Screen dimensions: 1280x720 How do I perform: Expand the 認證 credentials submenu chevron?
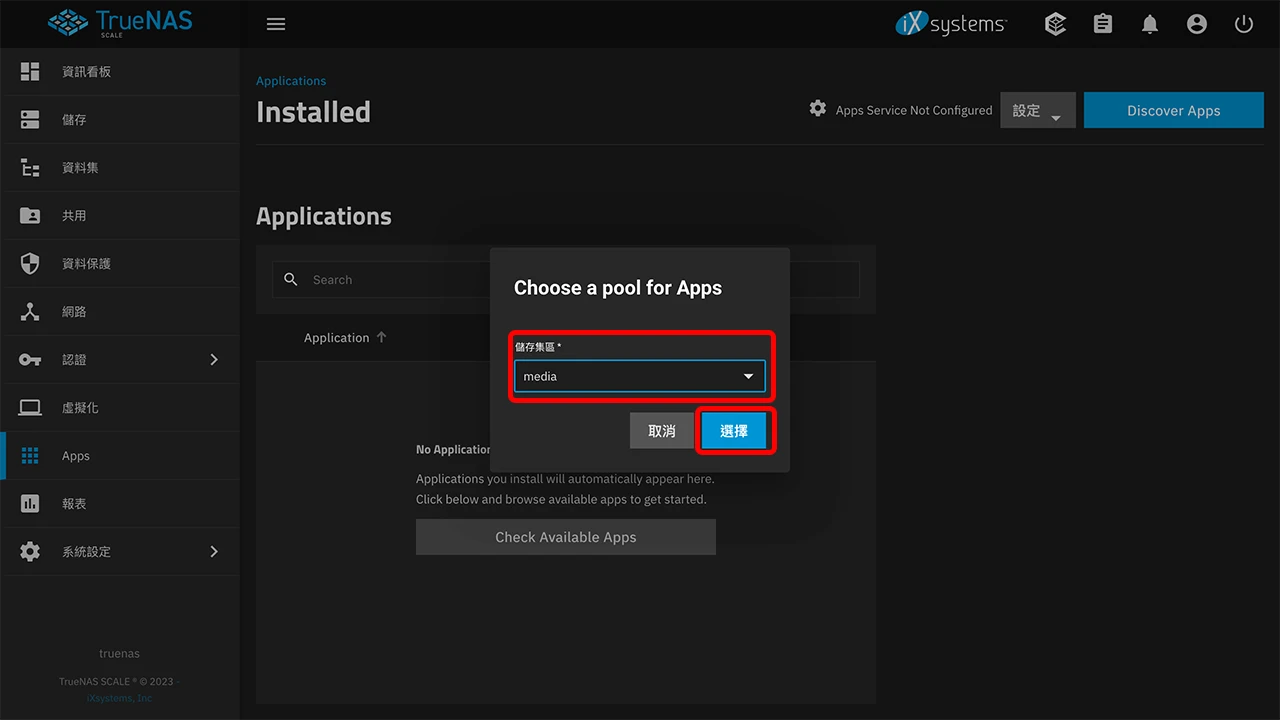click(x=213, y=359)
